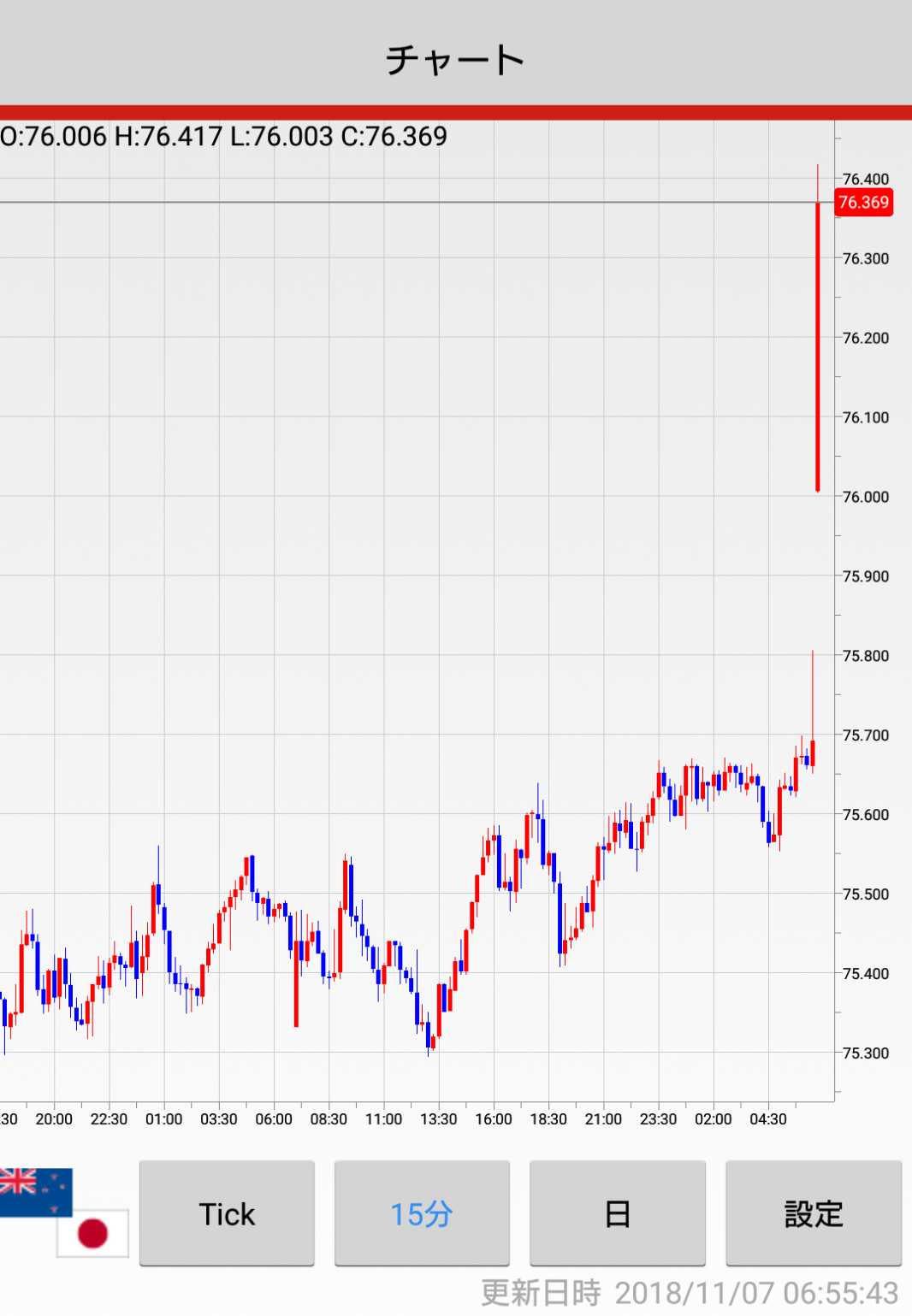The image size is (912, 1316).
Task: Click the tall red candlestick at far right
Action: [818, 346]
